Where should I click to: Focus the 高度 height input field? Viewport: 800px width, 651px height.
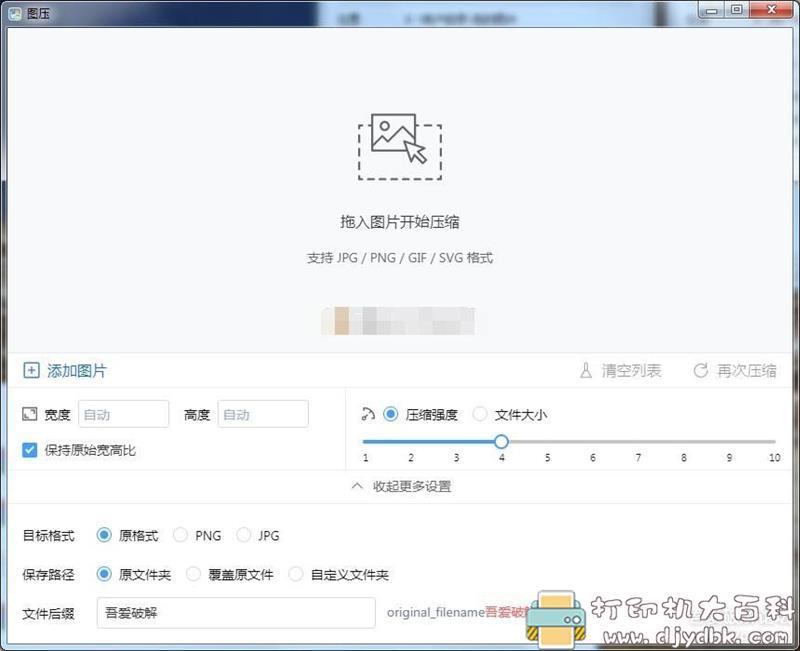pyautogui.click(x=263, y=414)
